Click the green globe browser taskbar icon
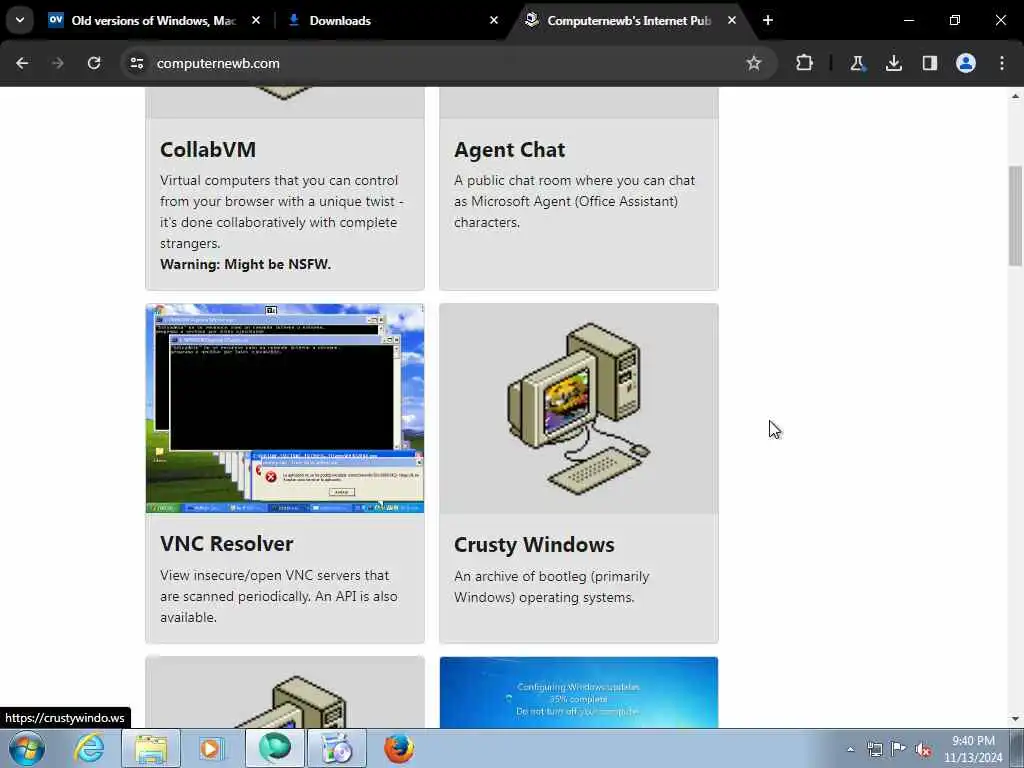 (274, 748)
